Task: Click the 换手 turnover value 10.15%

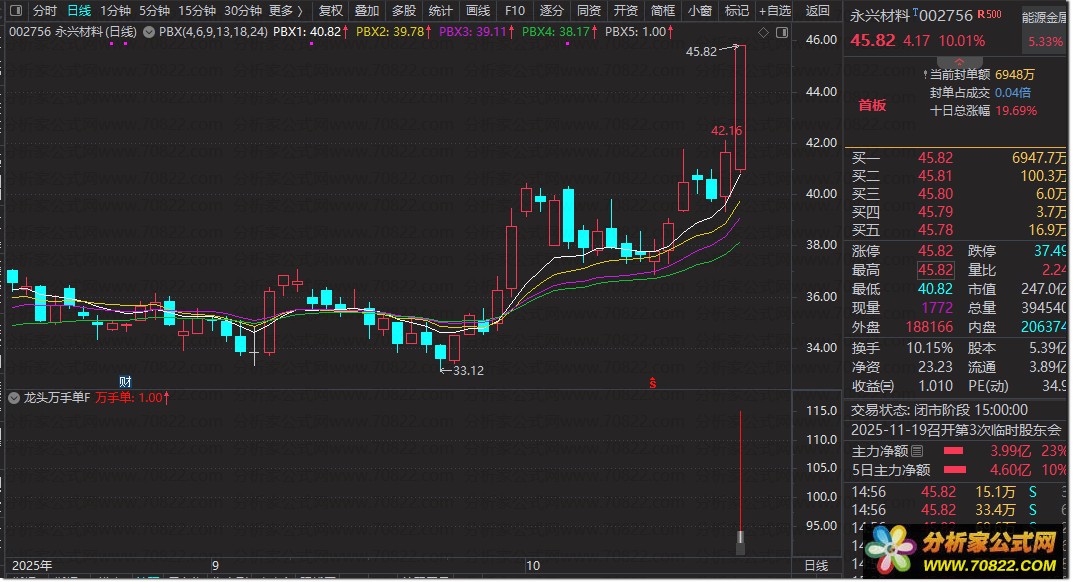Action: (929, 348)
